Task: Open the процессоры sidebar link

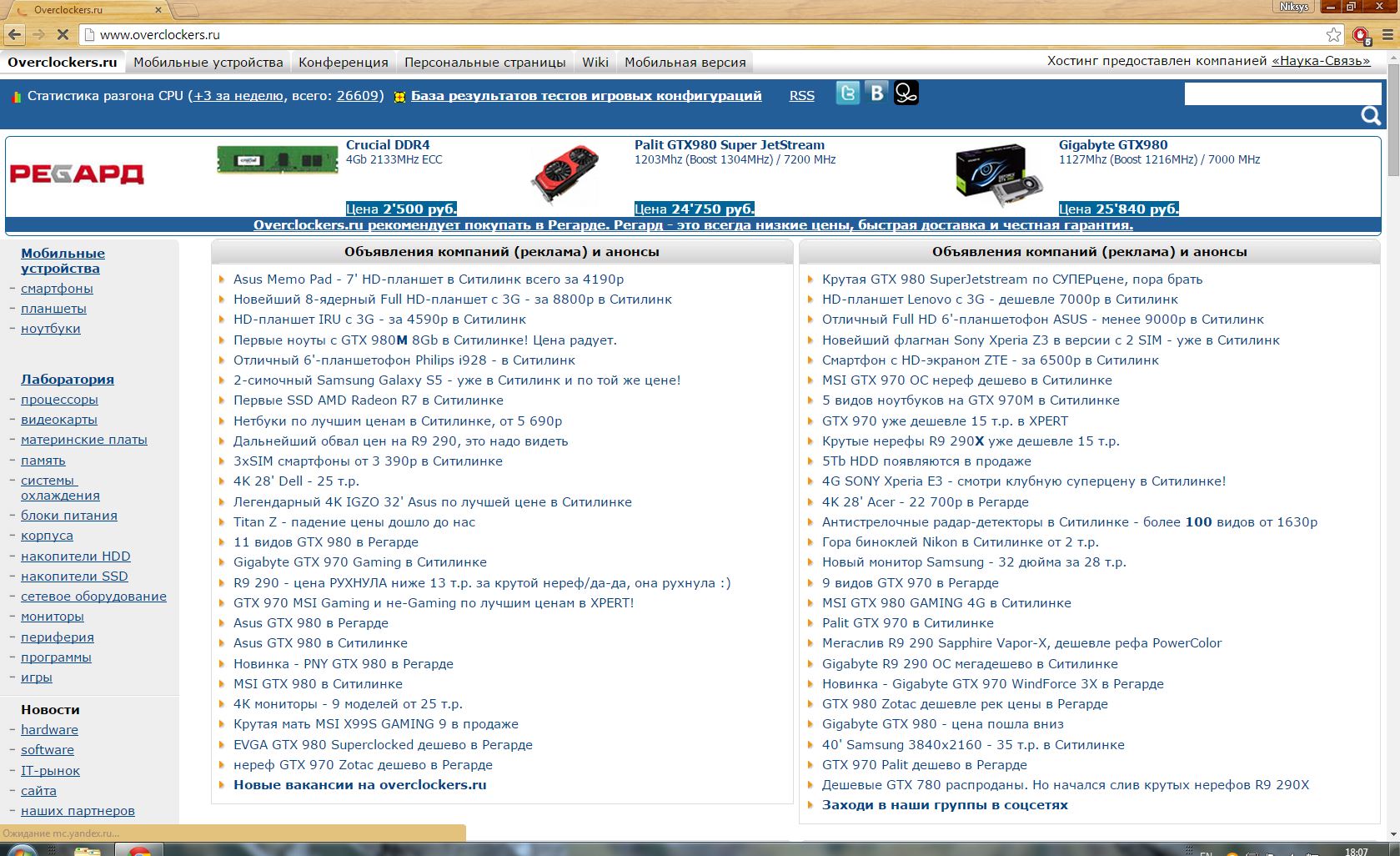Action: pos(59,400)
